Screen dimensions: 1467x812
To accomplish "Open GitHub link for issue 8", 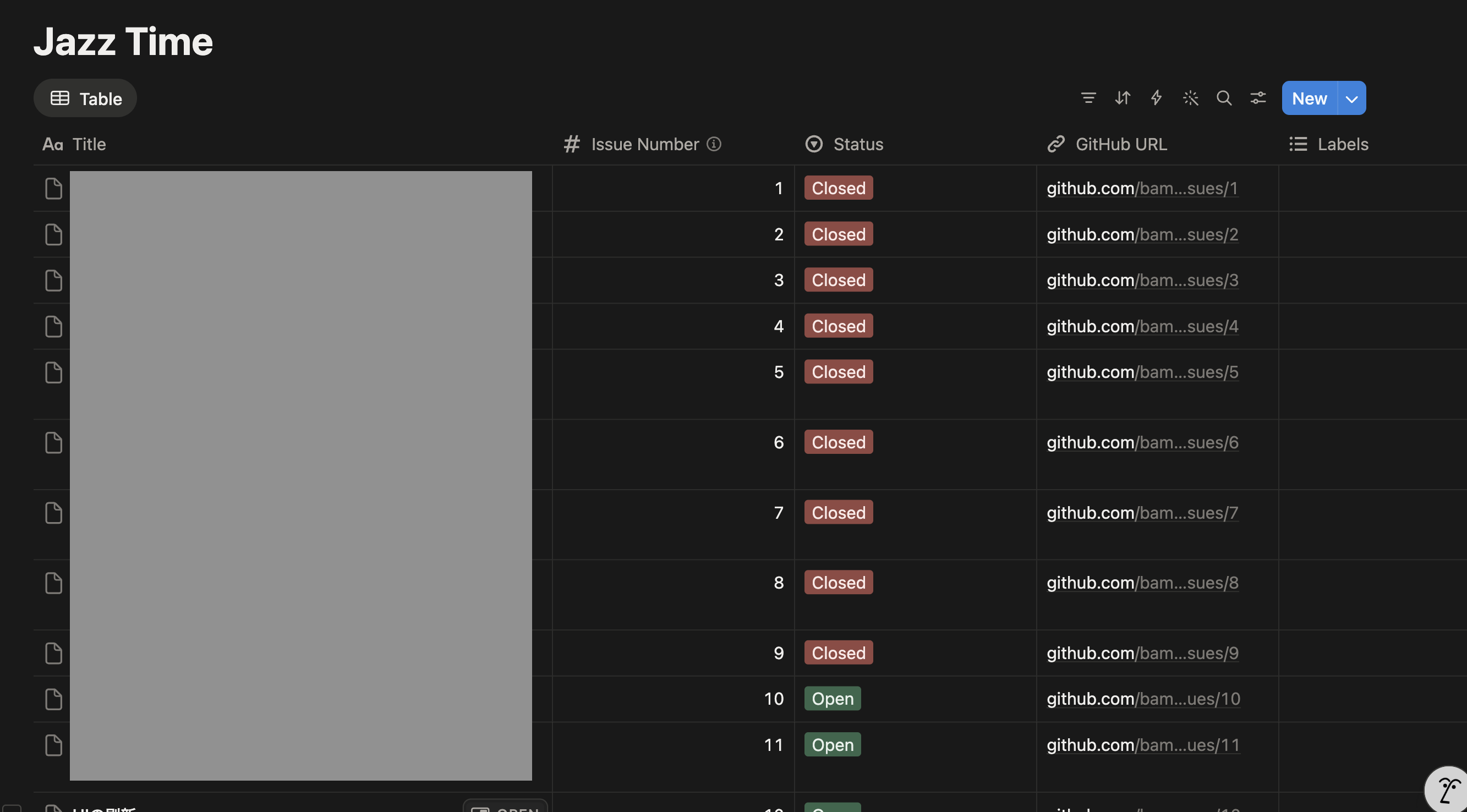I will click(1142, 583).
